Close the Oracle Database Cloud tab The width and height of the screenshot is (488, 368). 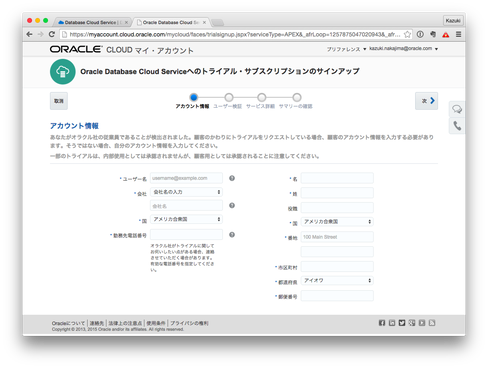(x=204, y=23)
